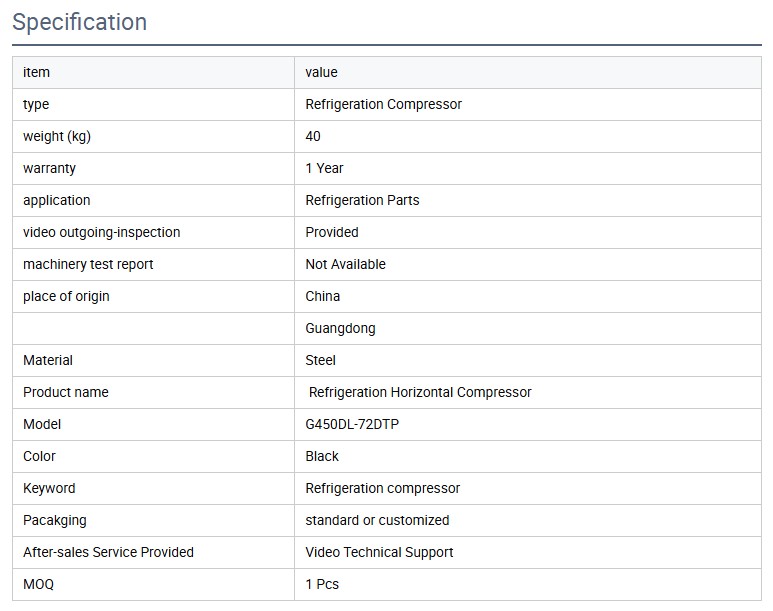Select the 'Model' row label
This screenshot has height=611, width=773.
click(42, 425)
